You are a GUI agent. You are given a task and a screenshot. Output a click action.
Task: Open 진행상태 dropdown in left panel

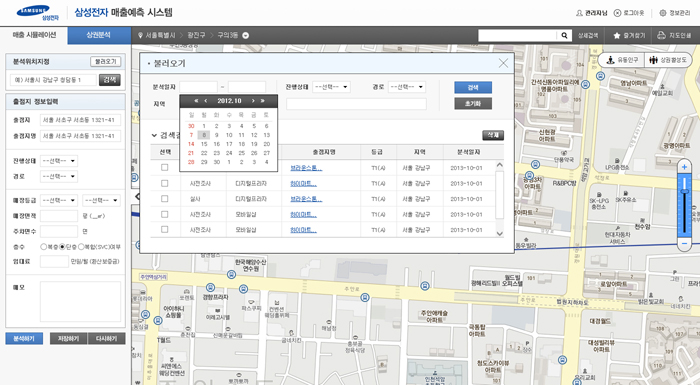click(x=58, y=161)
